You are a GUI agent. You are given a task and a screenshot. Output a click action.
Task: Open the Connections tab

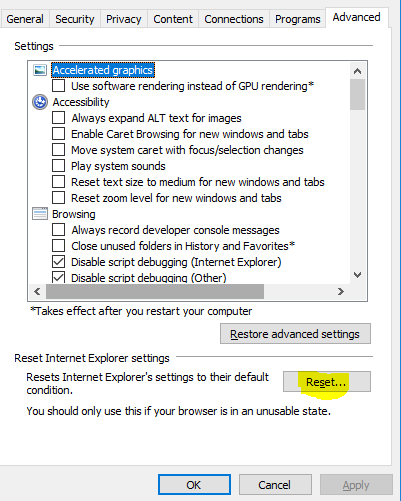click(x=234, y=19)
